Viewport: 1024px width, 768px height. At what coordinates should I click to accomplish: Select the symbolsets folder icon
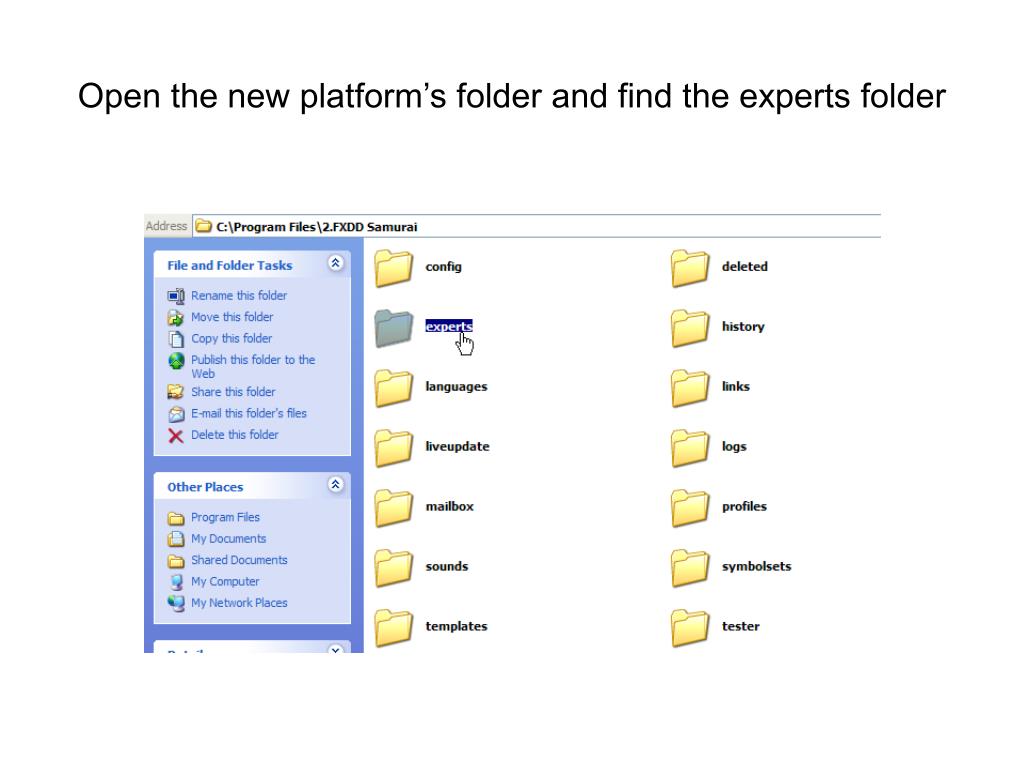pos(690,568)
